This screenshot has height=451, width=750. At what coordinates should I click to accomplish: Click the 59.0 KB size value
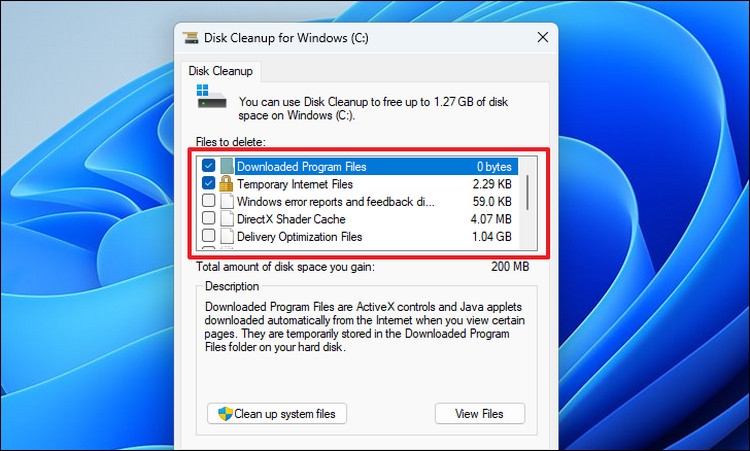[x=492, y=202]
